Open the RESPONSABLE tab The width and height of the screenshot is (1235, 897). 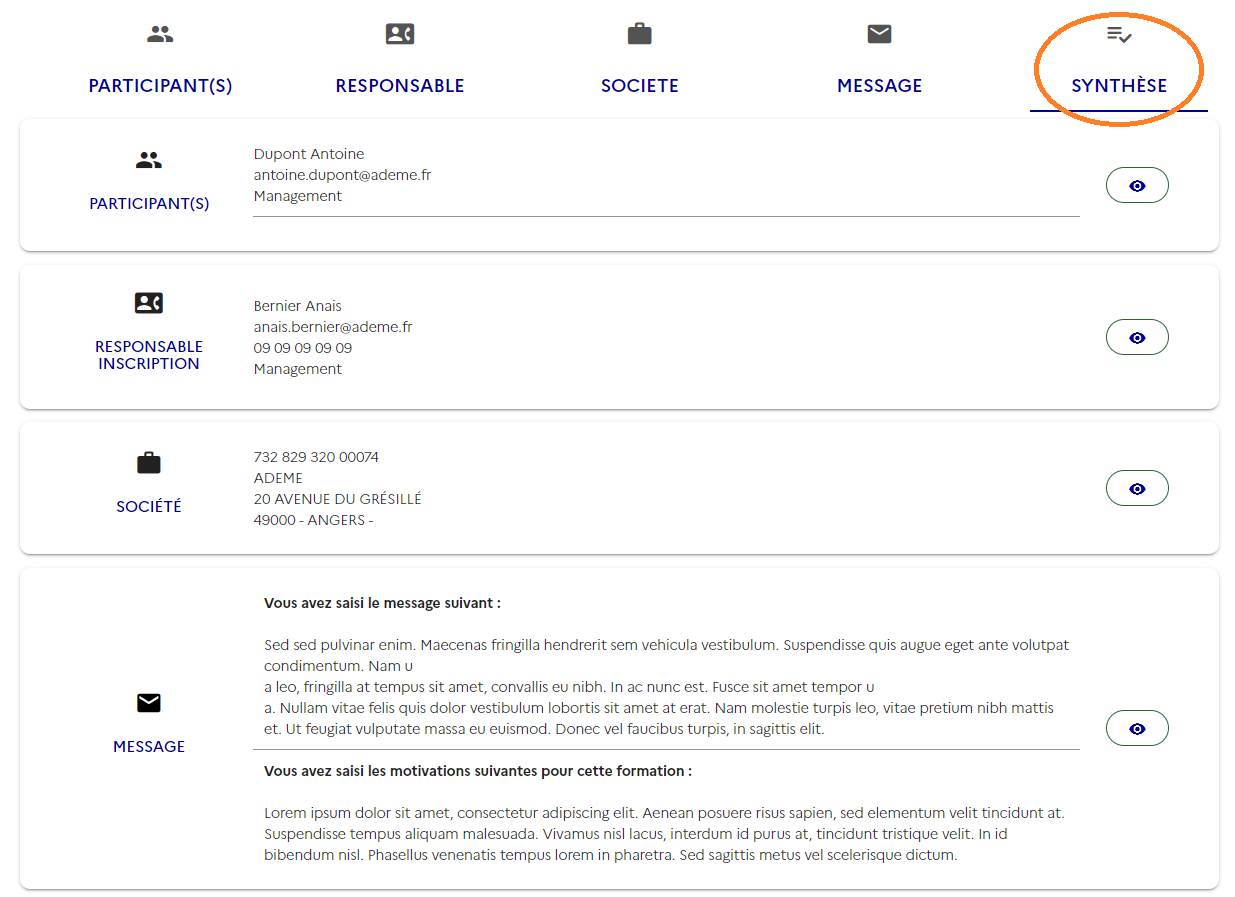(400, 86)
